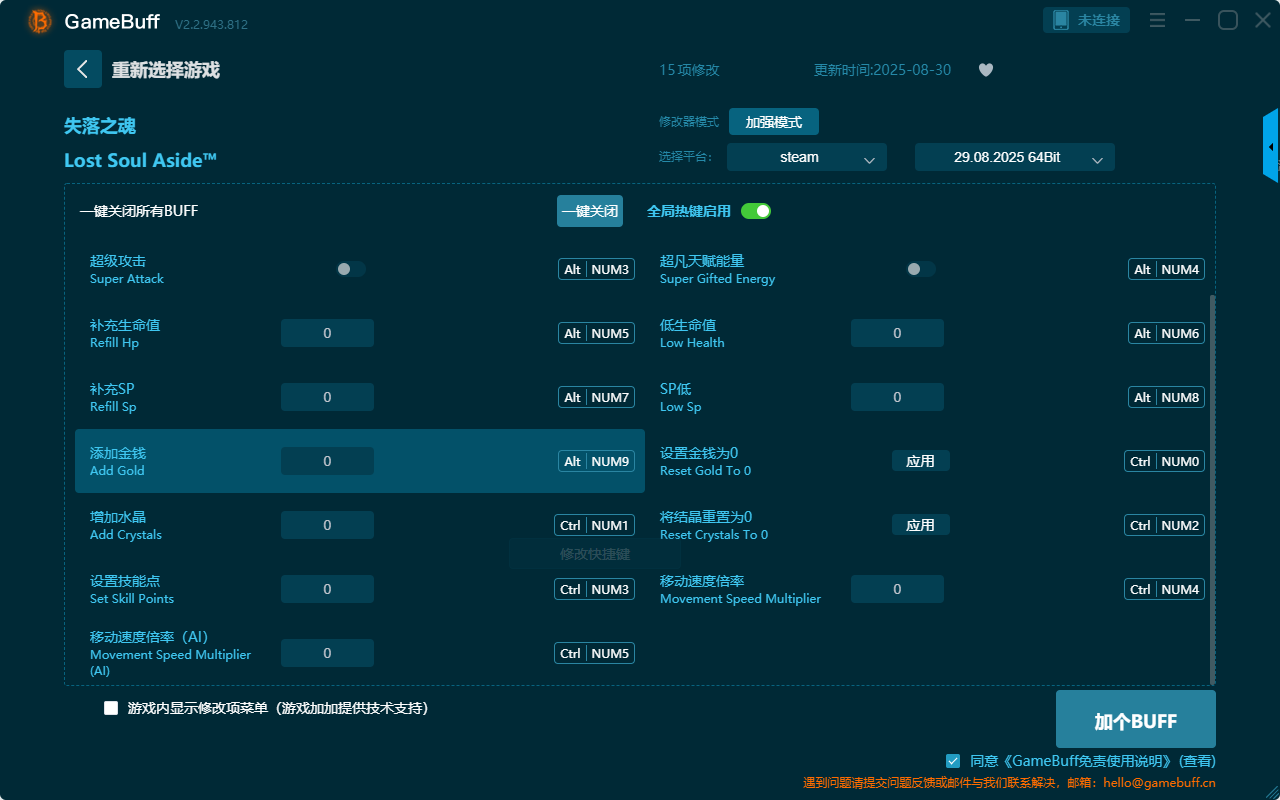Viewport: 1280px width, 800px height.
Task: Uncheck the GameBuff disclaimer agreement checkbox
Action: tap(953, 761)
